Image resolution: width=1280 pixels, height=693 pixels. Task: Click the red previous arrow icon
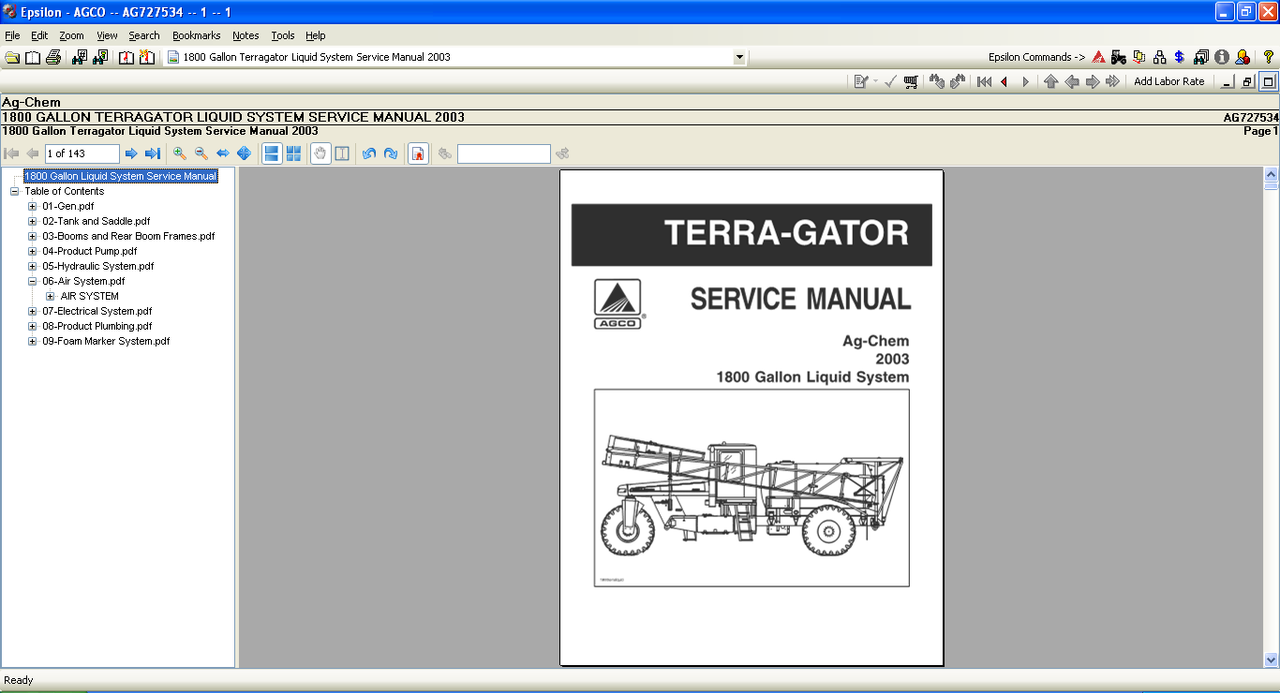click(1004, 81)
